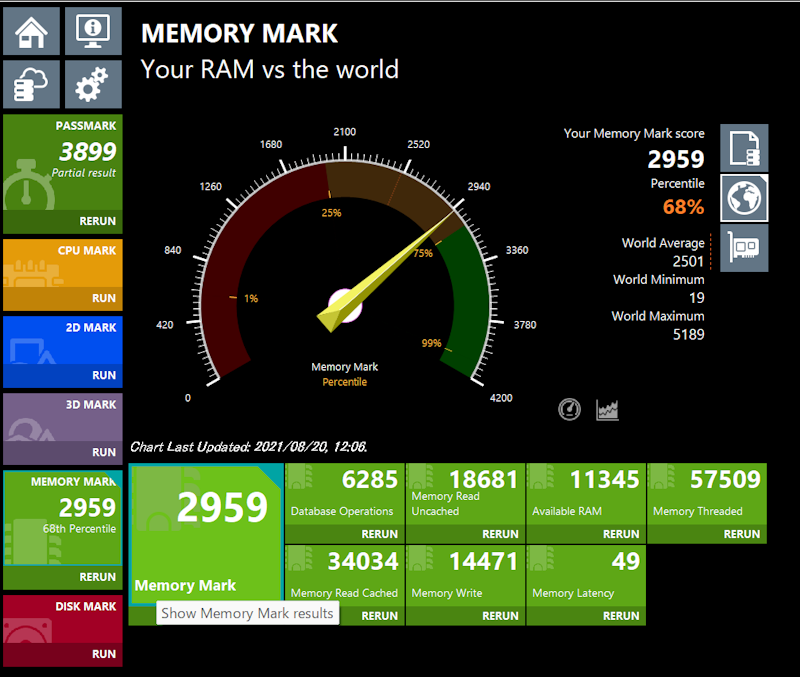Select the Database Operations 6285 tile
Screen dimensions: 800x677
tap(344, 494)
